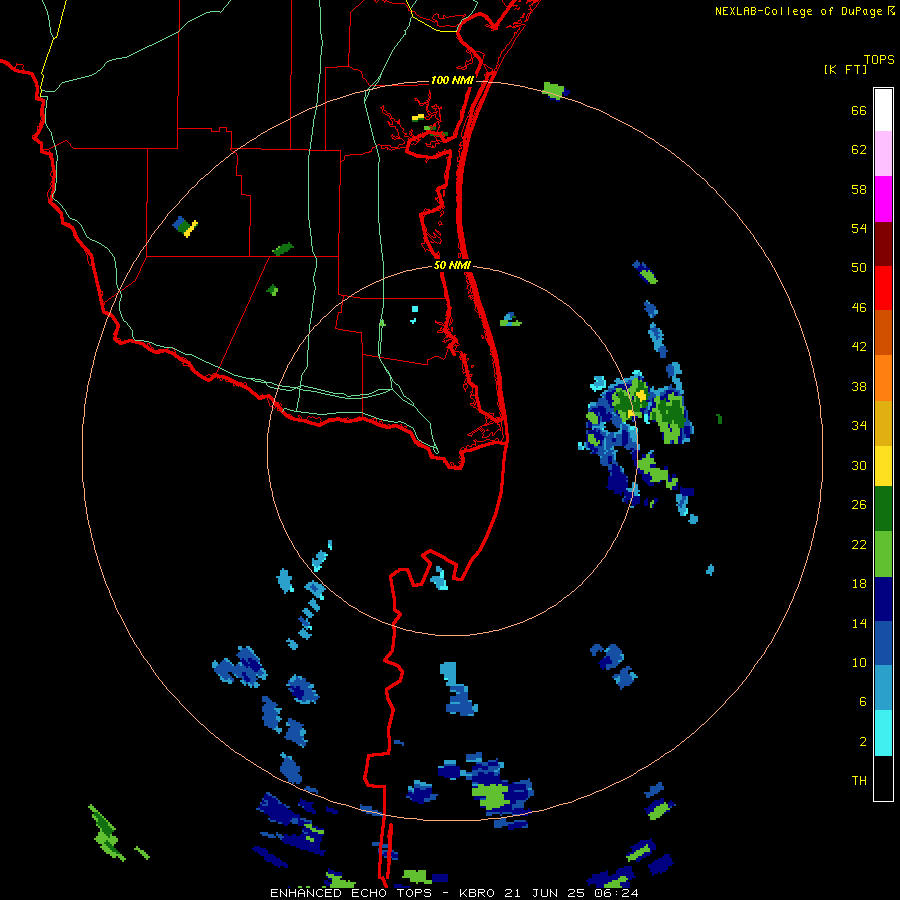Pick the dark red legend swatch
Image resolution: width=900 pixels, height=900 pixels.
tap(883, 244)
